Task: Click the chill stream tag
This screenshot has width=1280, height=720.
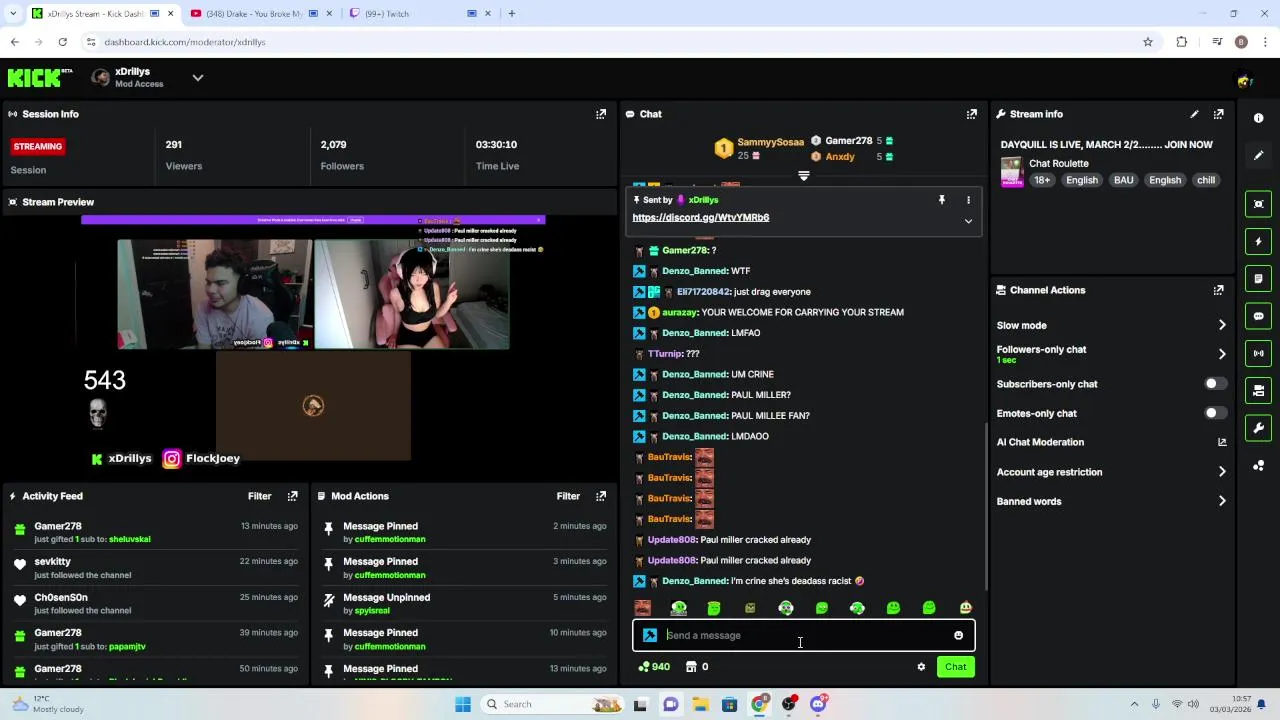Action: tap(1206, 180)
